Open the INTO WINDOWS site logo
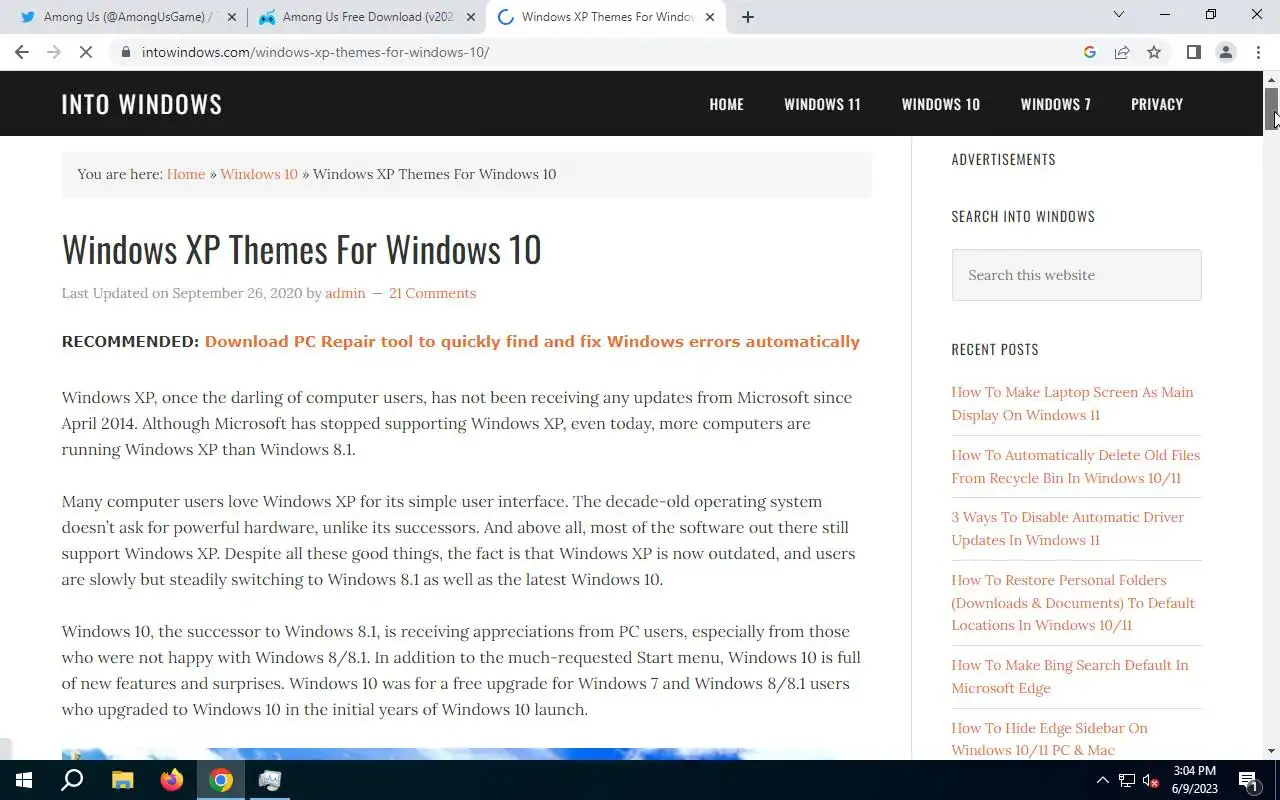This screenshot has height=800, width=1280. tap(142, 104)
